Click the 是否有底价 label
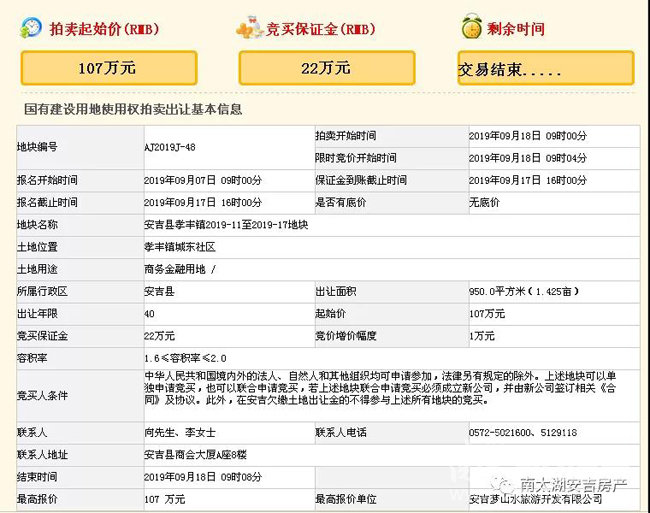The width and height of the screenshot is (650, 513). (340, 203)
